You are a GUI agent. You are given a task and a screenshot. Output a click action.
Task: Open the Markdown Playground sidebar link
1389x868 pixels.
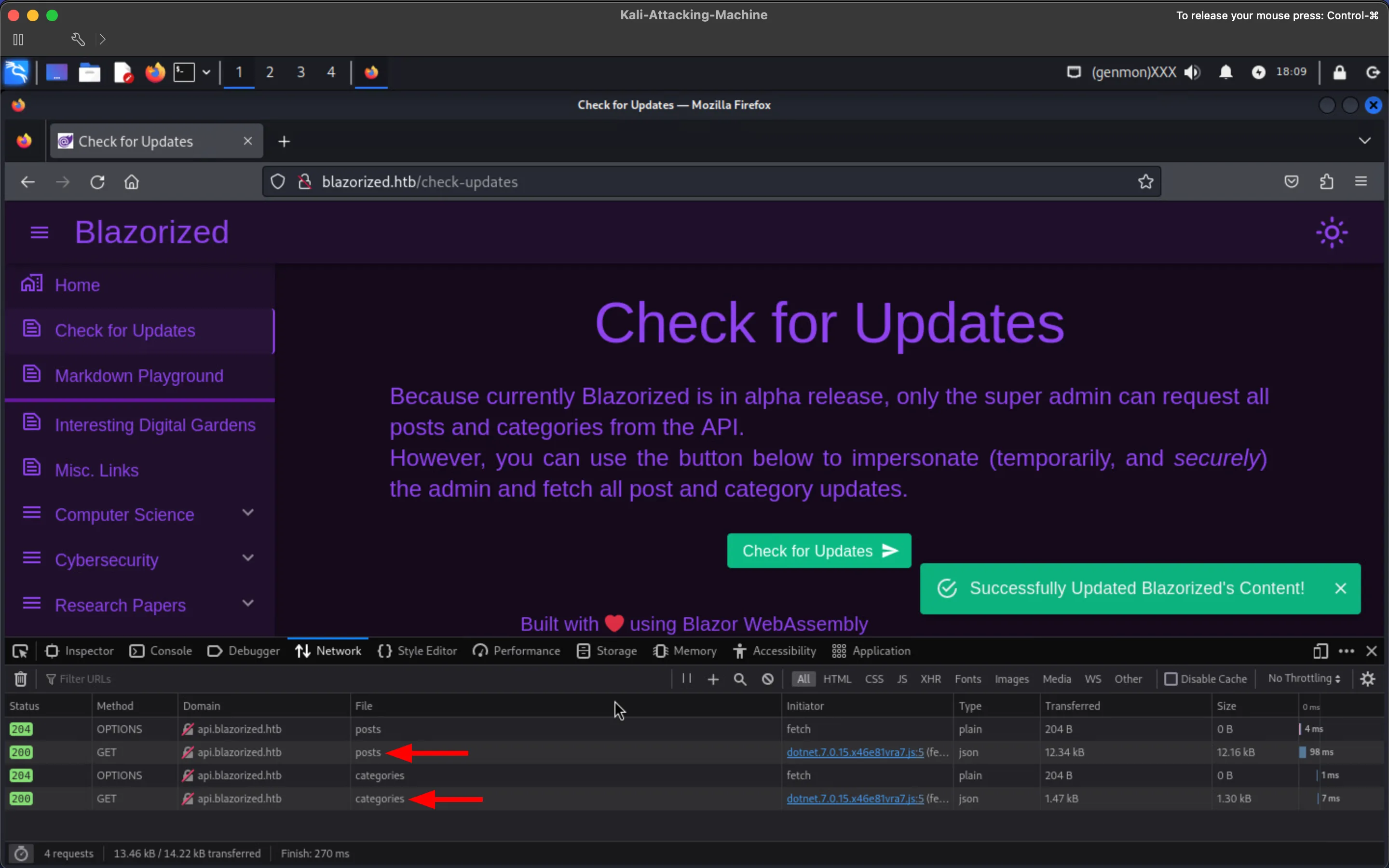139,376
